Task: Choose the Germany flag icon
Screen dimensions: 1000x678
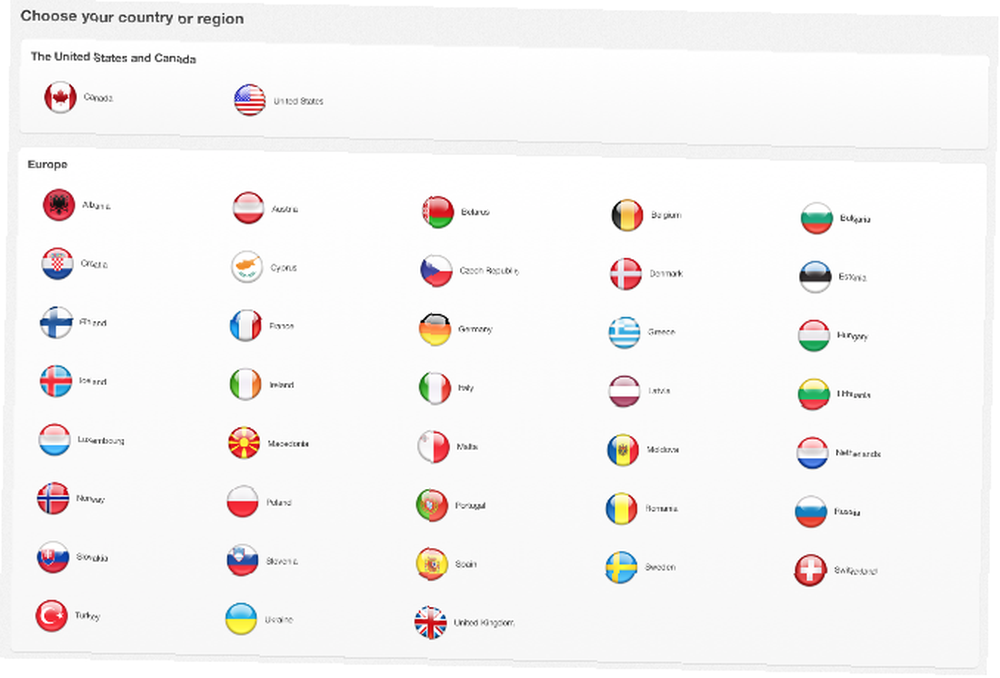Action: pyautogui.click(x=435, y=329)
